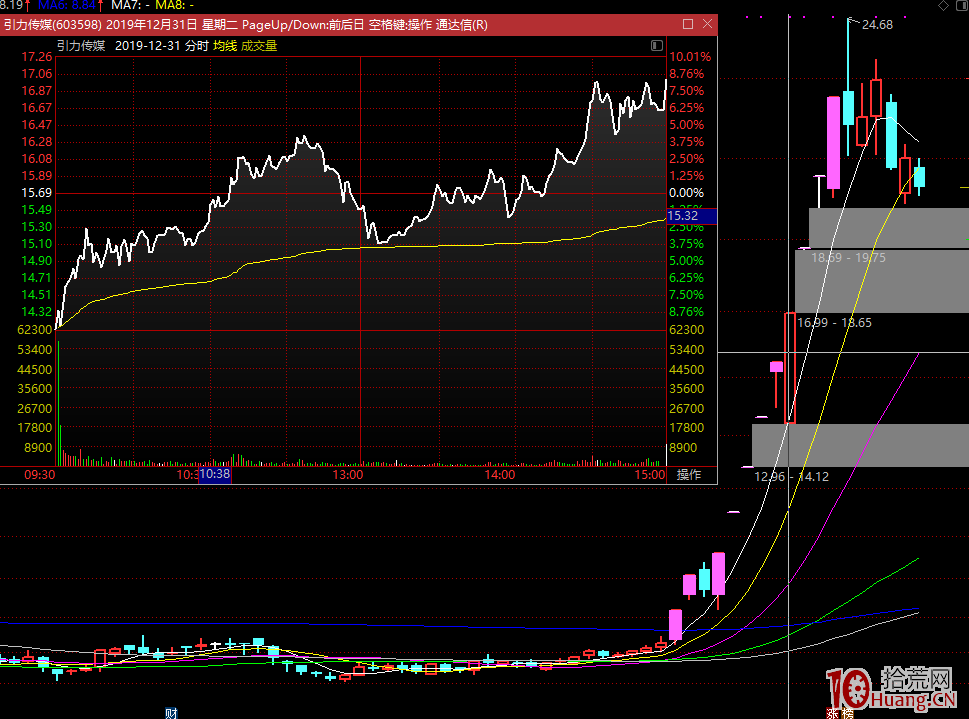The image size is (969, 719).
Task: Click the 引力传媒 stock name in header
Action: tap(81, 46)
